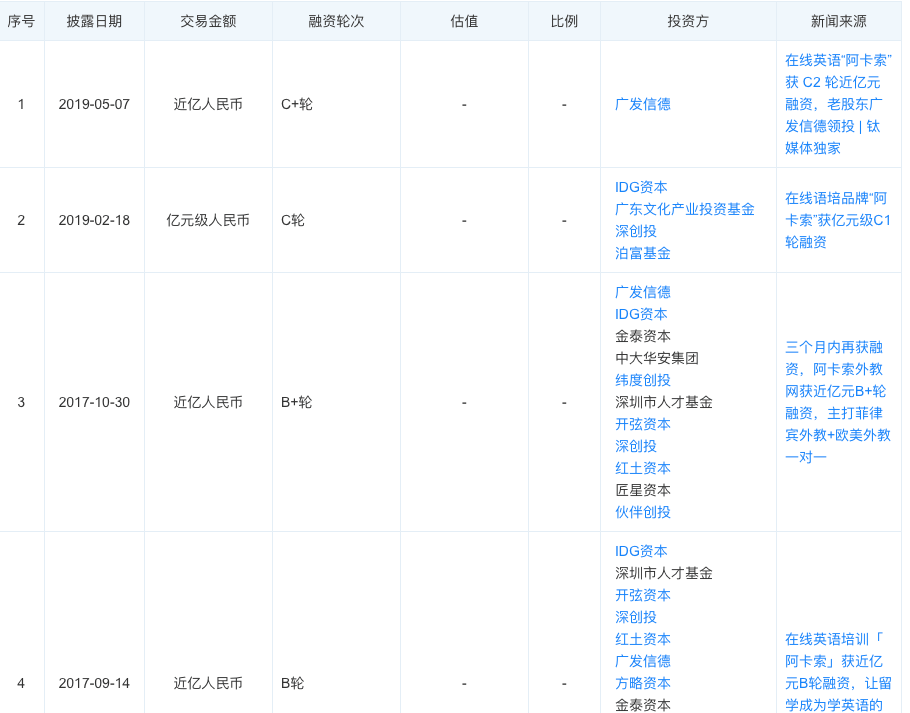Select the 序号 column header
Viewport: 910px width, 713px height.
[x=21, y=21]
